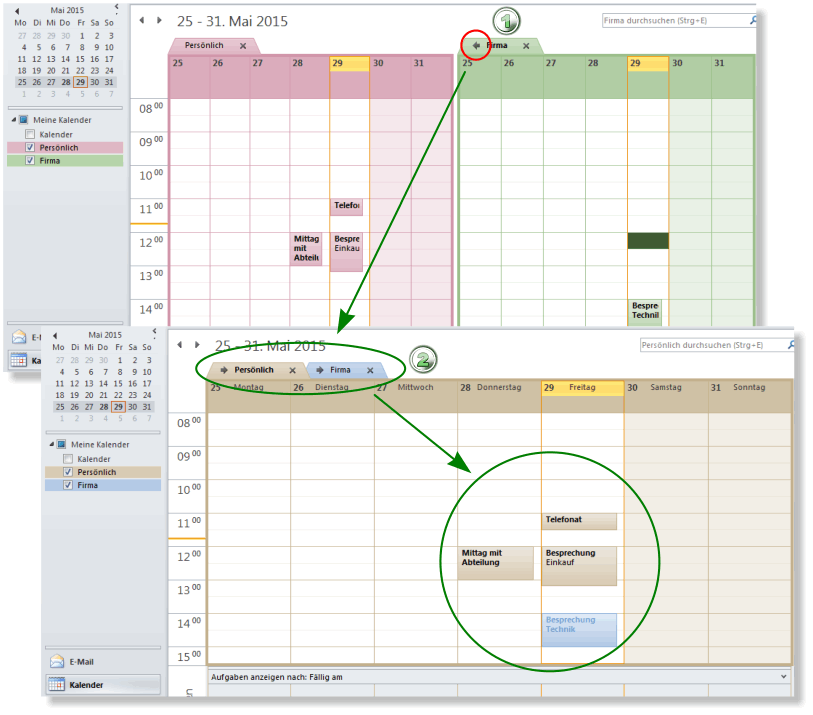Open 'Aufgaben anzeigen nach' dropdown arrow

(x=782, y=677)
